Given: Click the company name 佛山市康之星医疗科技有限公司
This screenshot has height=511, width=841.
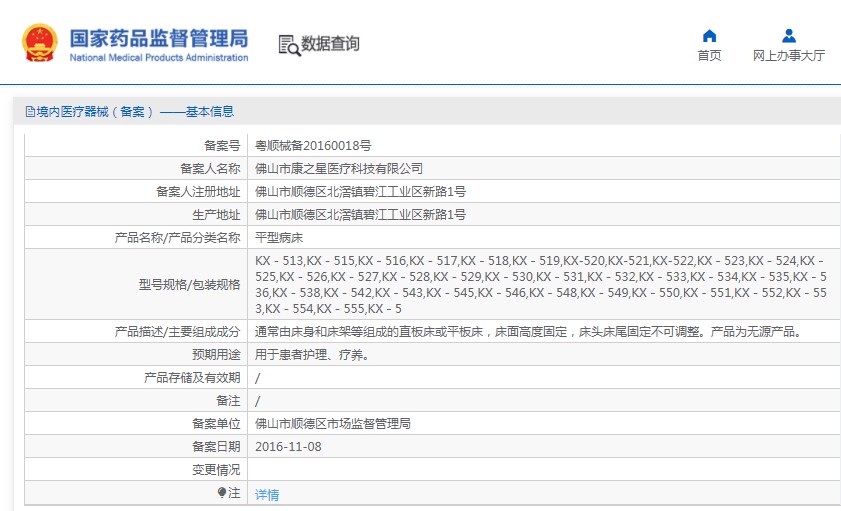Looking at the screenshot, I should point(338,168).
